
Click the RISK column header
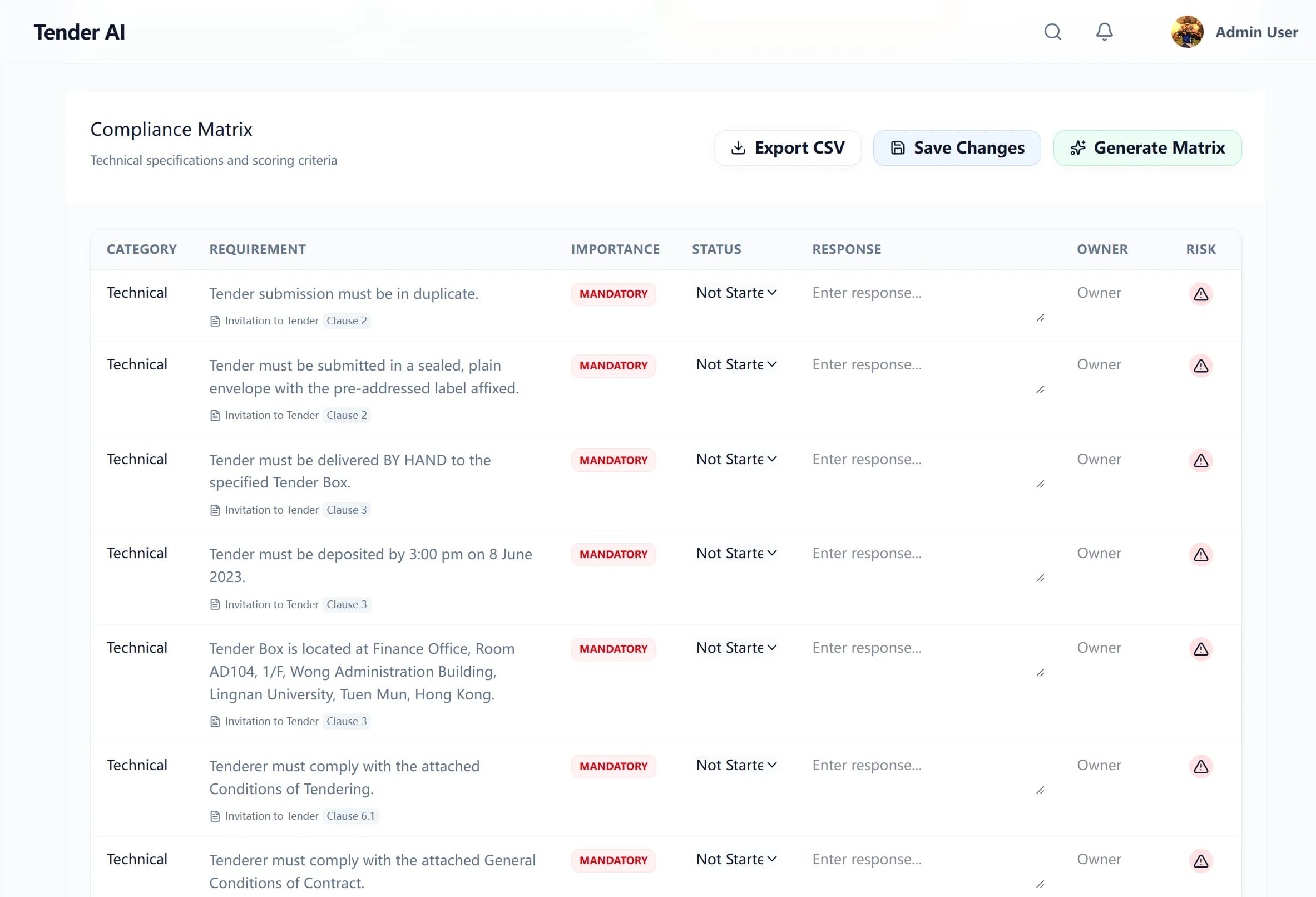(1200, 249)
